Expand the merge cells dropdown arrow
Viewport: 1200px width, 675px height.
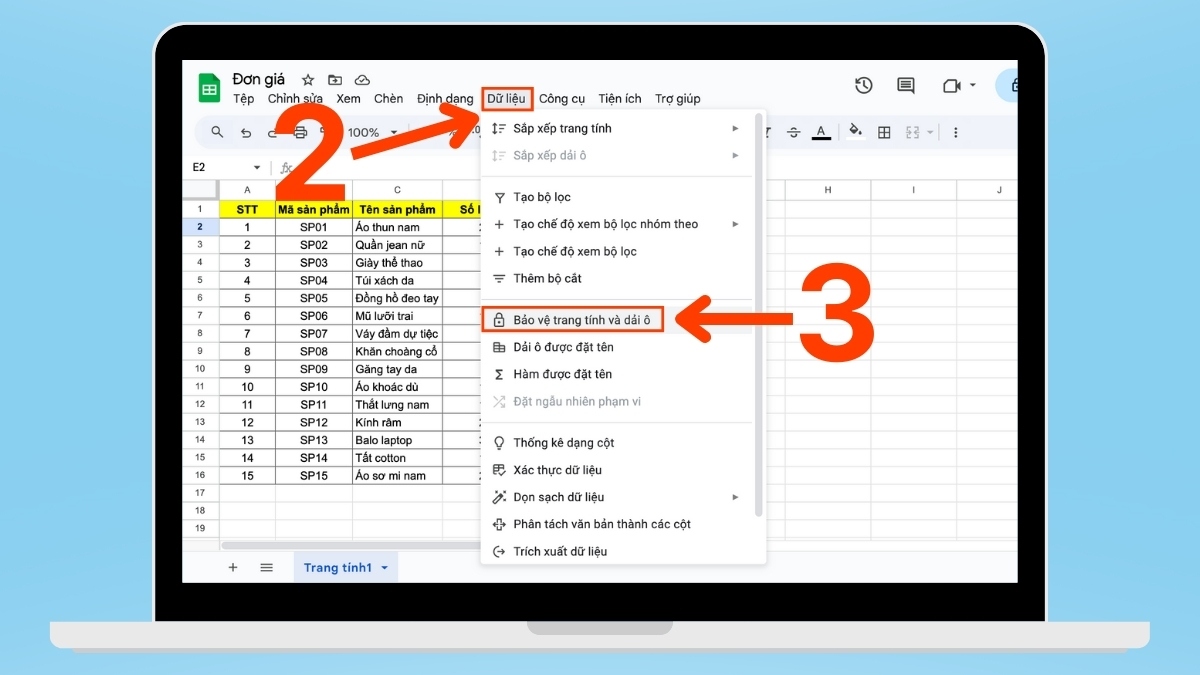coord(929,132)
